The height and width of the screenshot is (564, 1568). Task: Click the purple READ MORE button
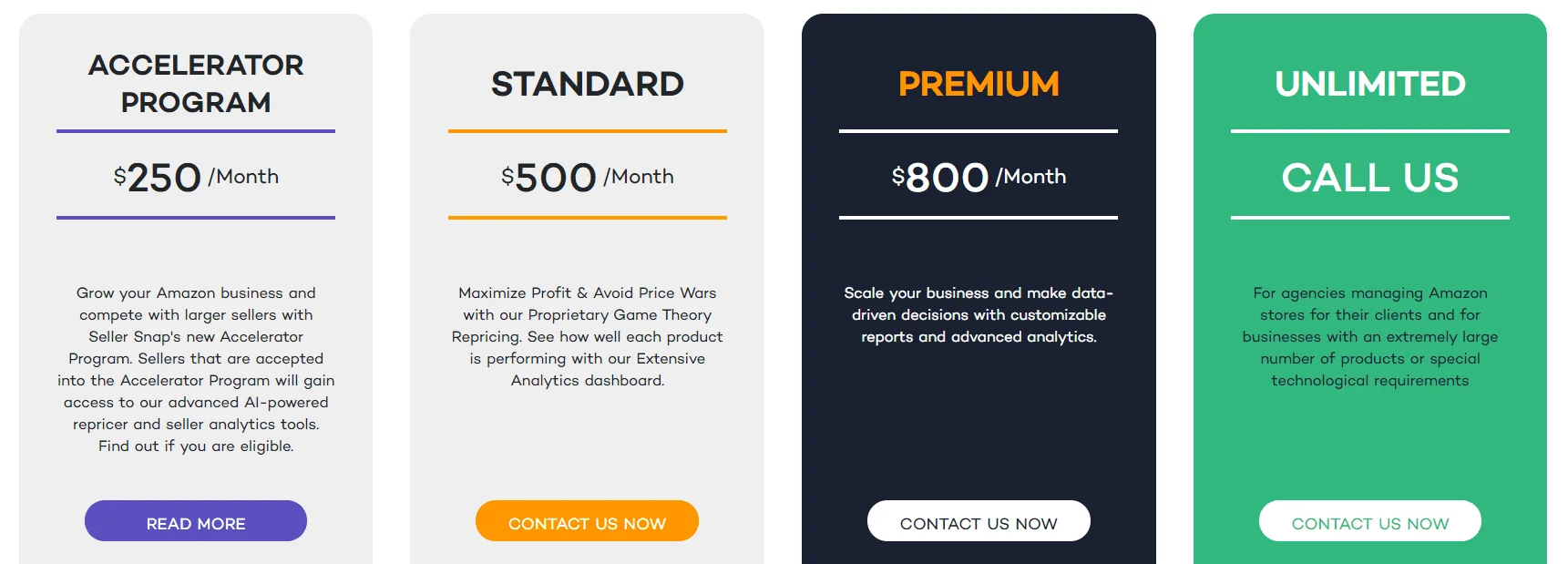196,521
